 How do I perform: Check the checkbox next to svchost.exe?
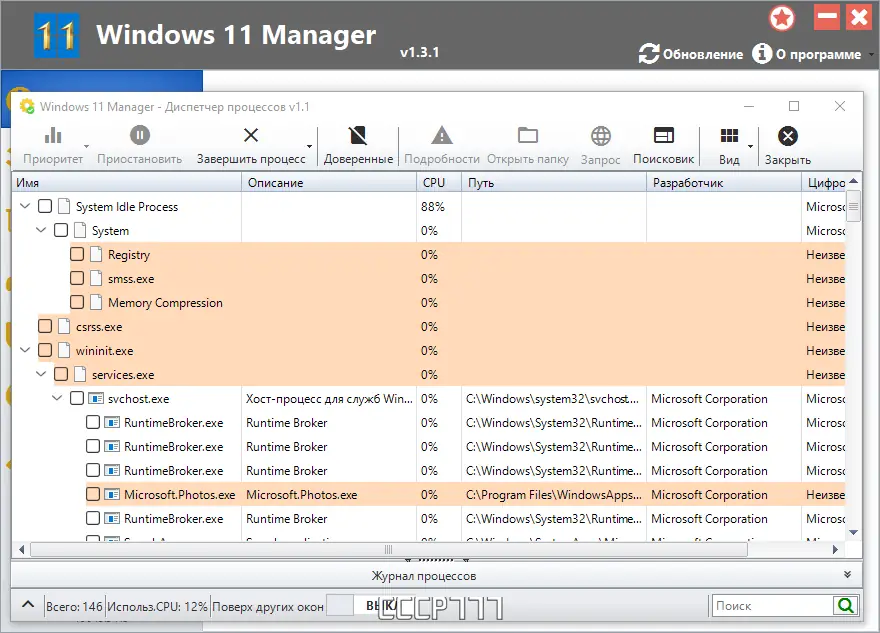point(77,398)
